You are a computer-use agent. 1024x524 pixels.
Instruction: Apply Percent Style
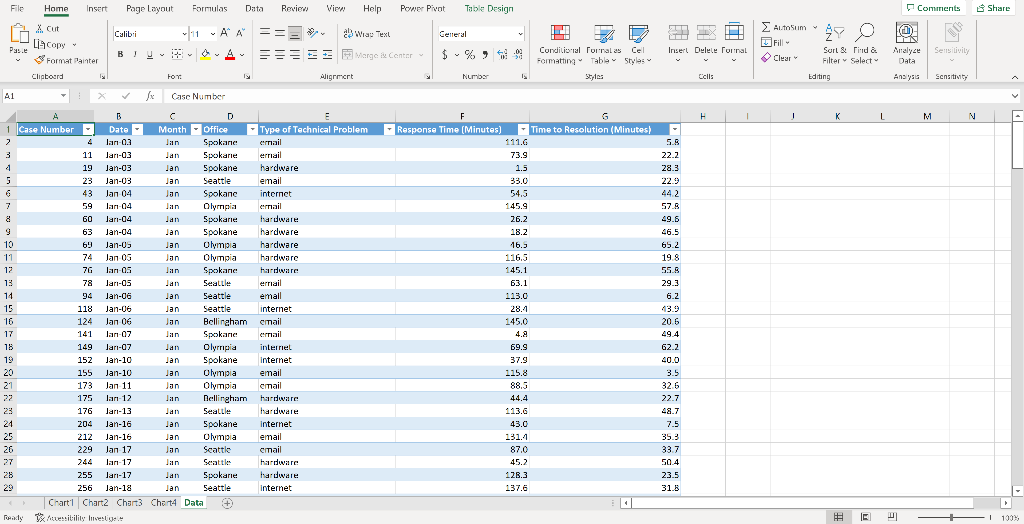(470, 55)
